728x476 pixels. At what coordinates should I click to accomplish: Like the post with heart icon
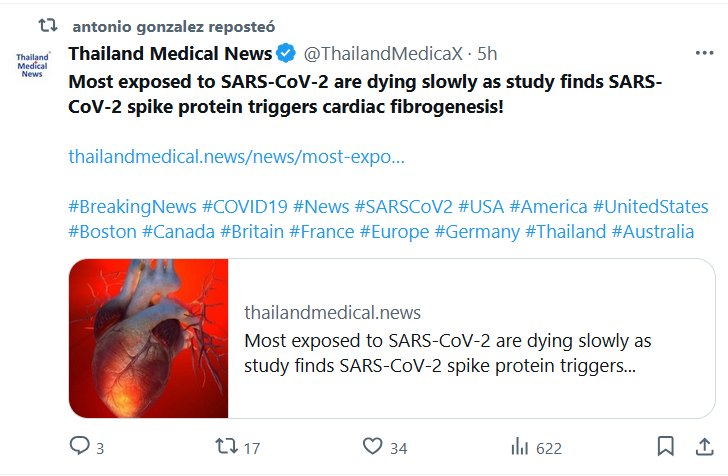(372, 446)
